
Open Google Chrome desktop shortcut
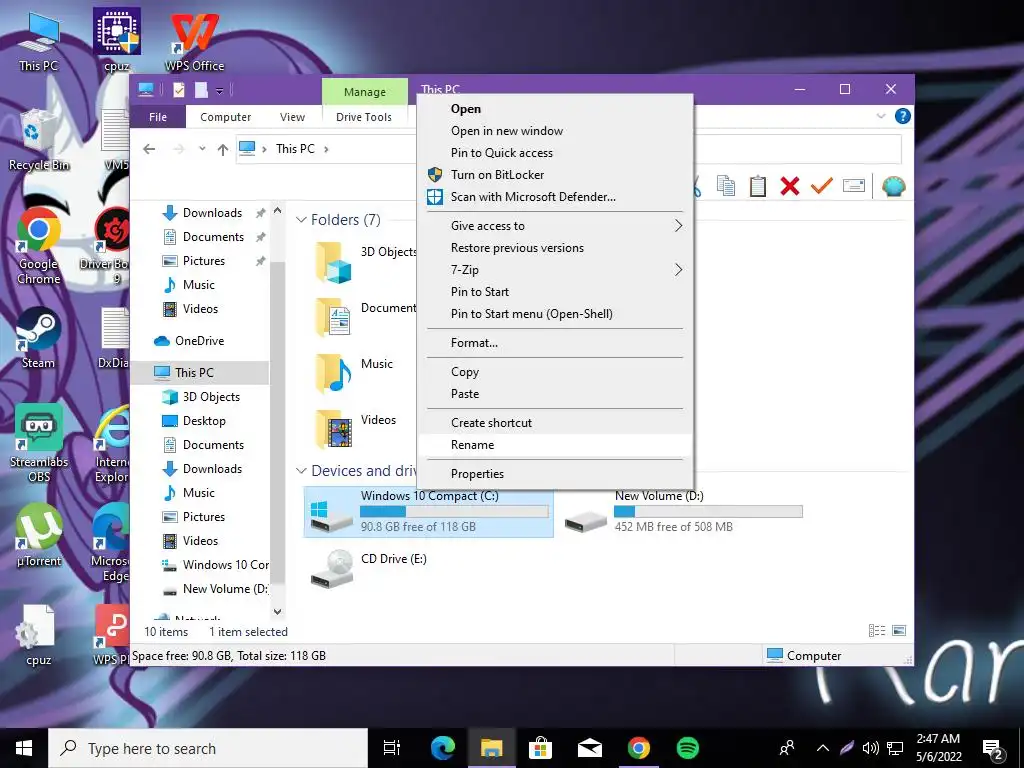click(x=39, y=246)
